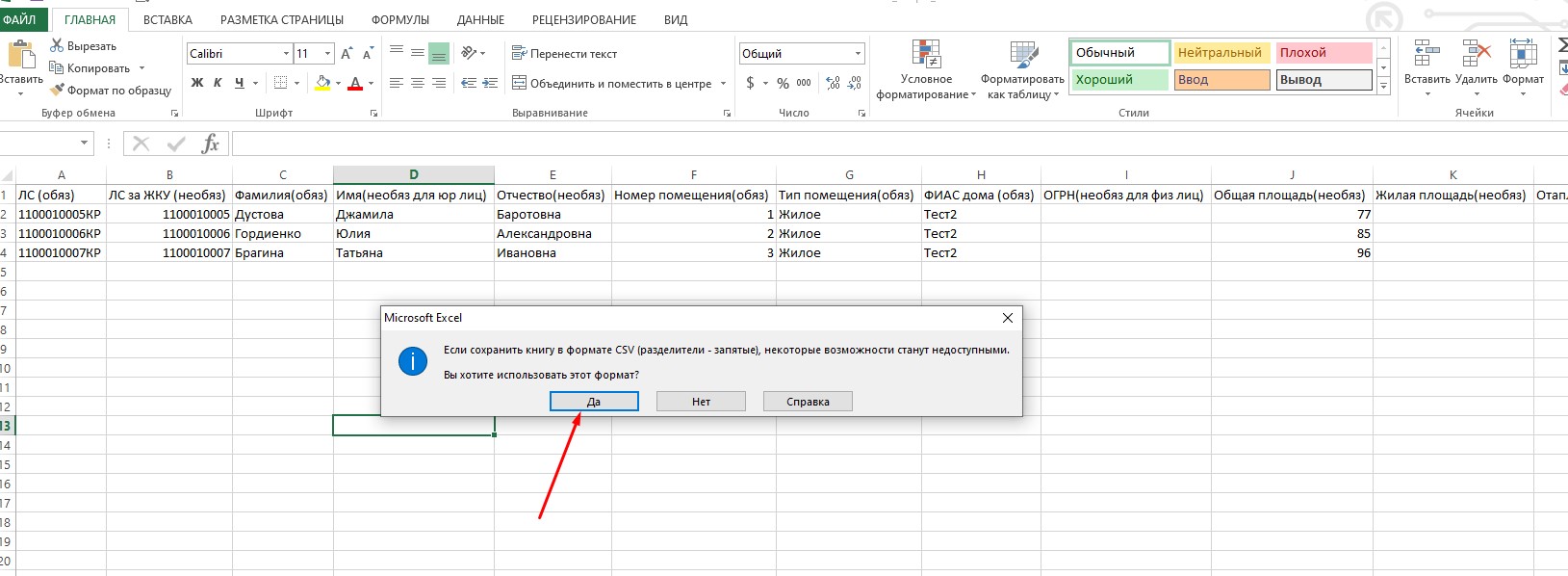Screen dimensions: 1568x576
Task: Click the decrease decimal places icon
Action: tap(855, 83)
